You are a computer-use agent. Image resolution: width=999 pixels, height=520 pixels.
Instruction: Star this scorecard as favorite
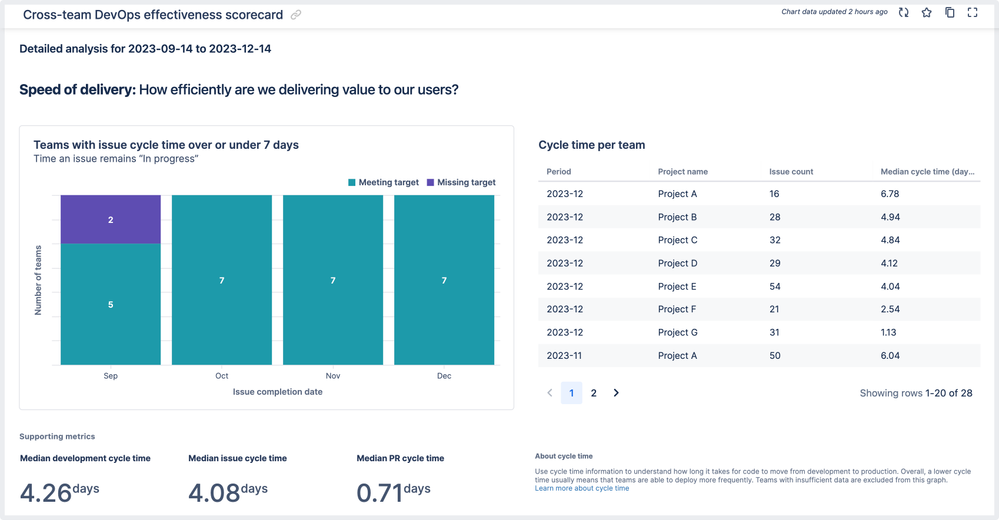[x=926, y=12]
